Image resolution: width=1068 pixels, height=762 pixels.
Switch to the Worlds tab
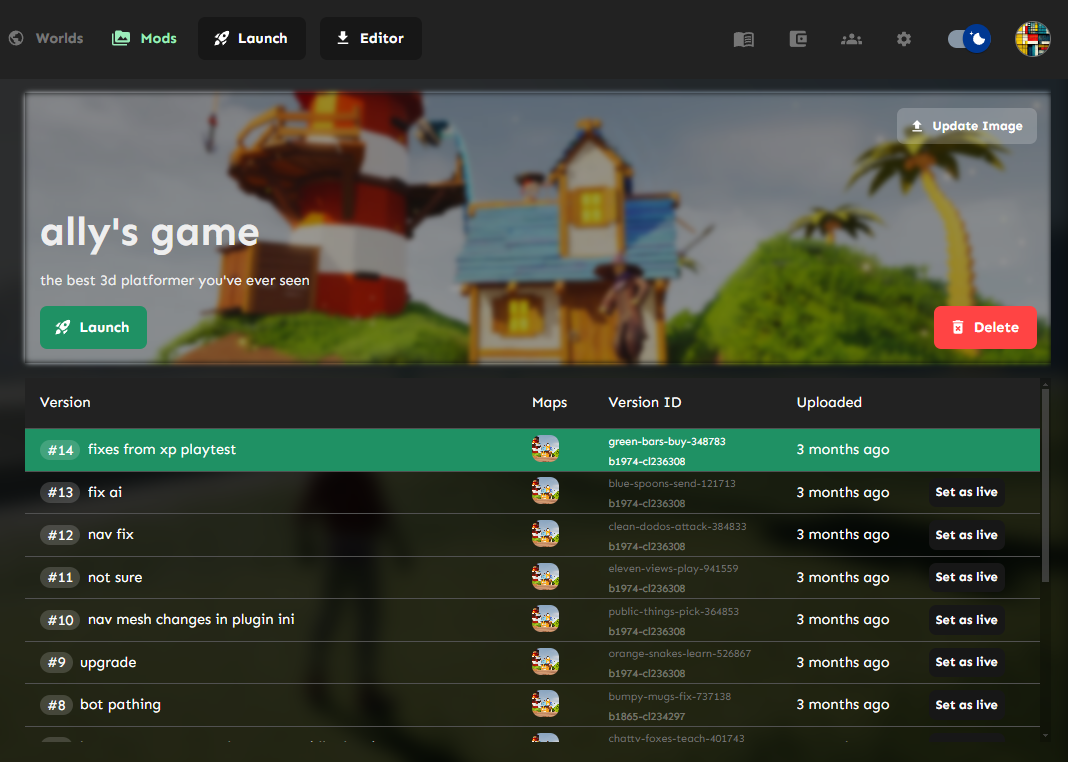click(x=59, y=39)
